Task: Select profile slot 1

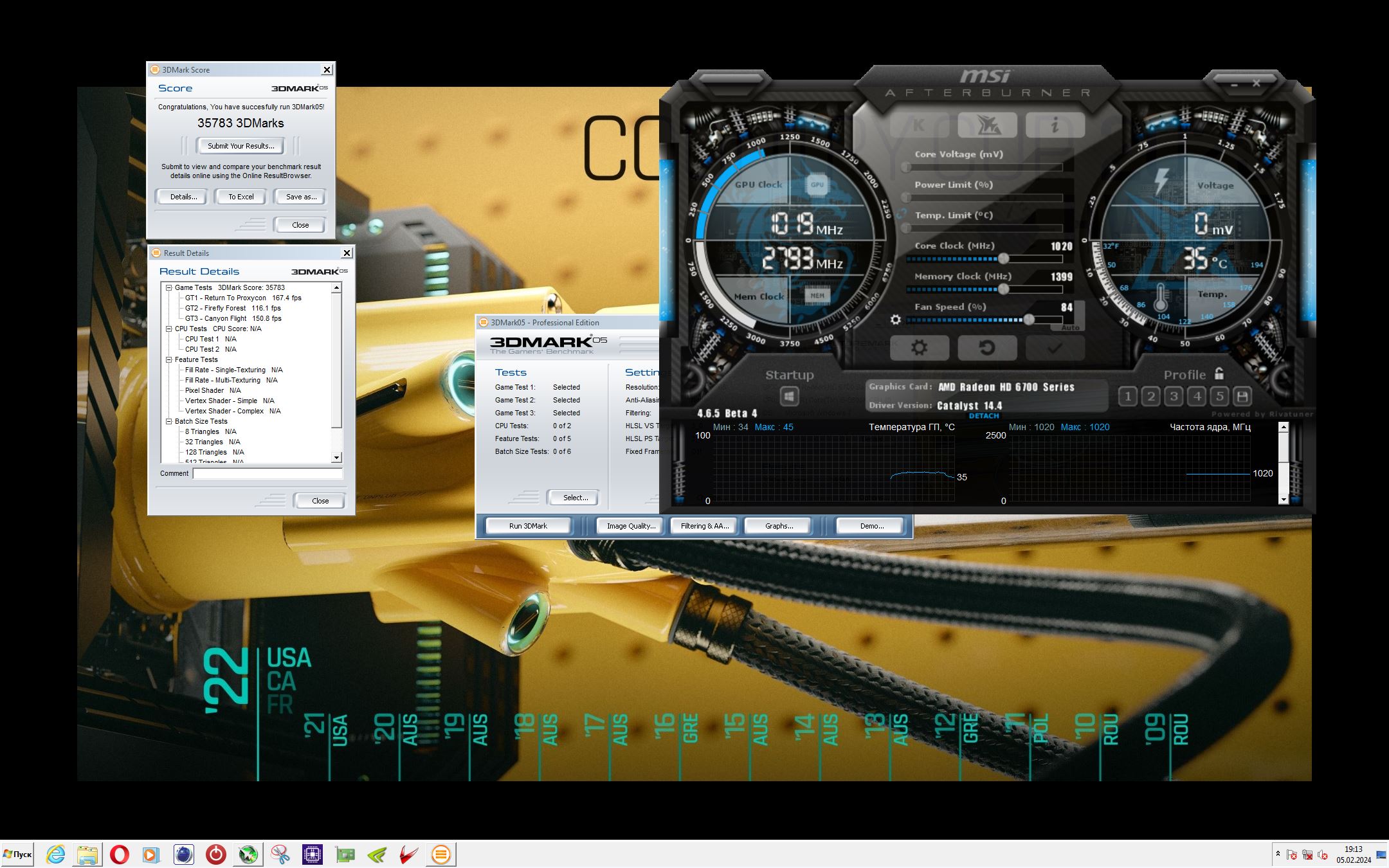Action: 1127,396
